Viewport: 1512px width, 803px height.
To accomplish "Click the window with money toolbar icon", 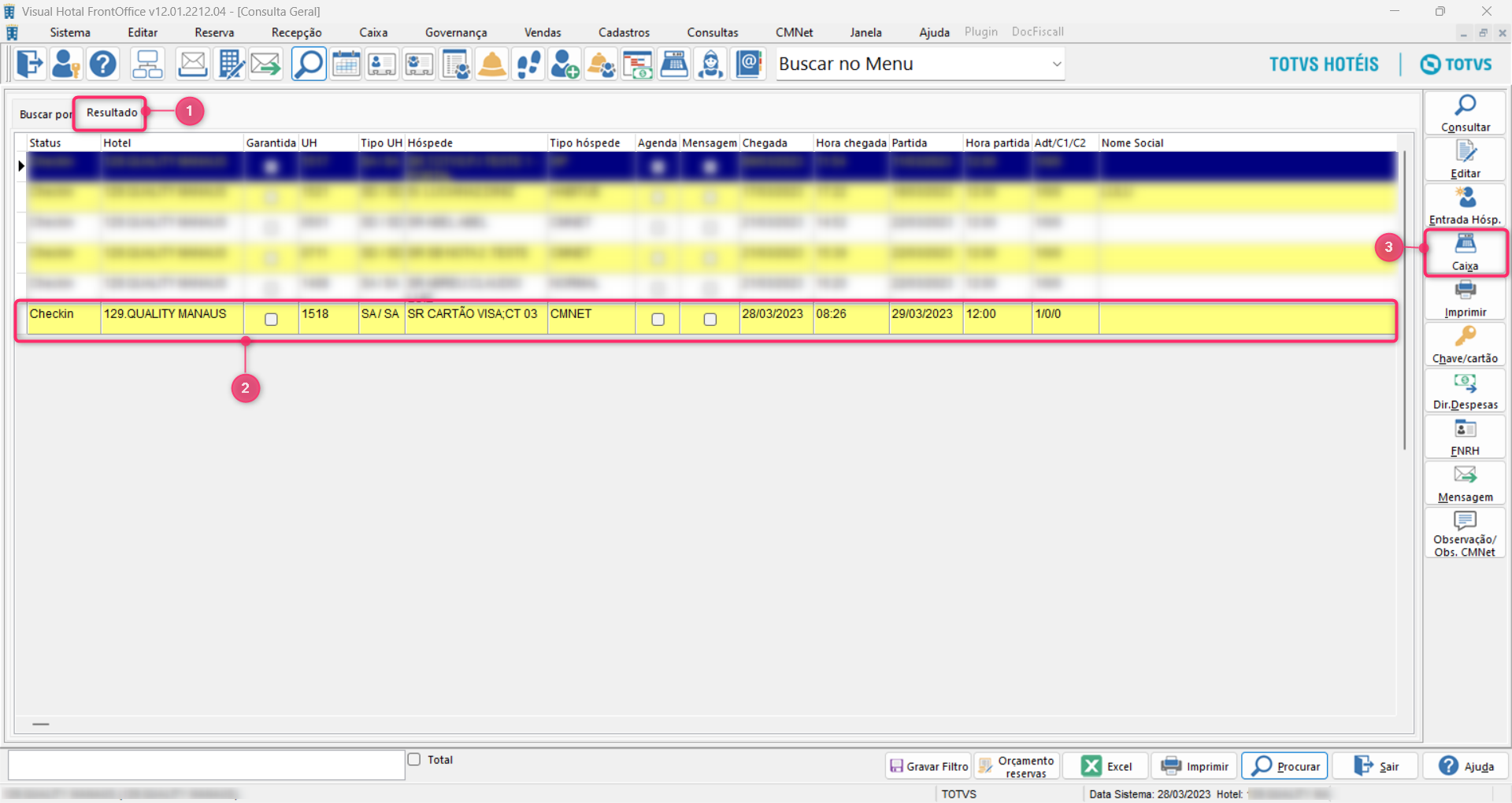I will click(638, 64).
